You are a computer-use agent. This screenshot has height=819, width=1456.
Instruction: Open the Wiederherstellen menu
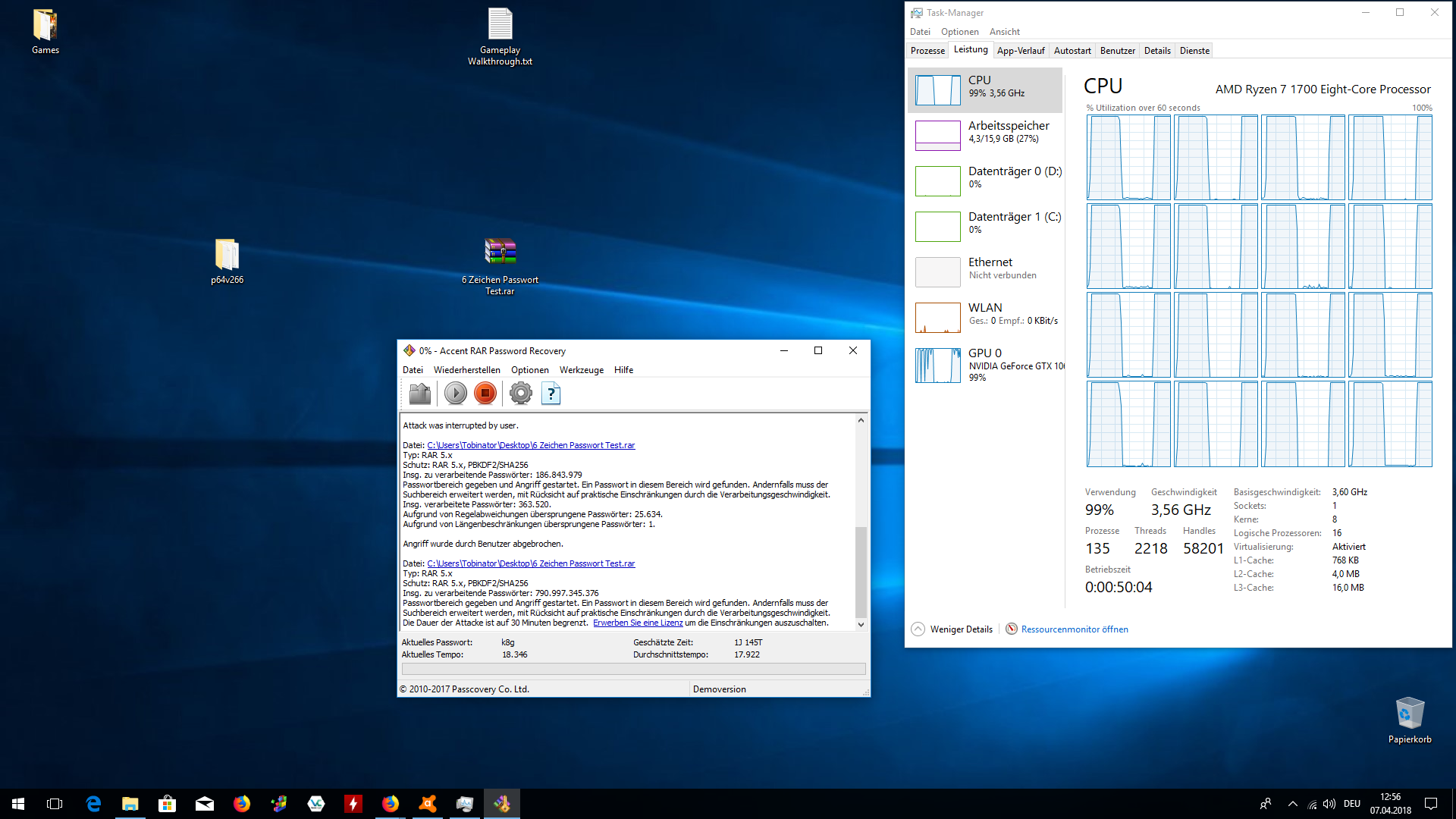coord(466,370)
